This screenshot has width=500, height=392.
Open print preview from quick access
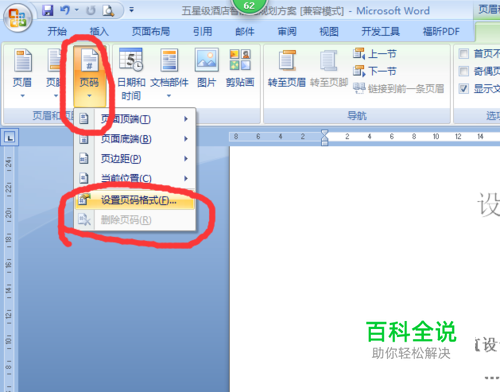click(108, 11)
